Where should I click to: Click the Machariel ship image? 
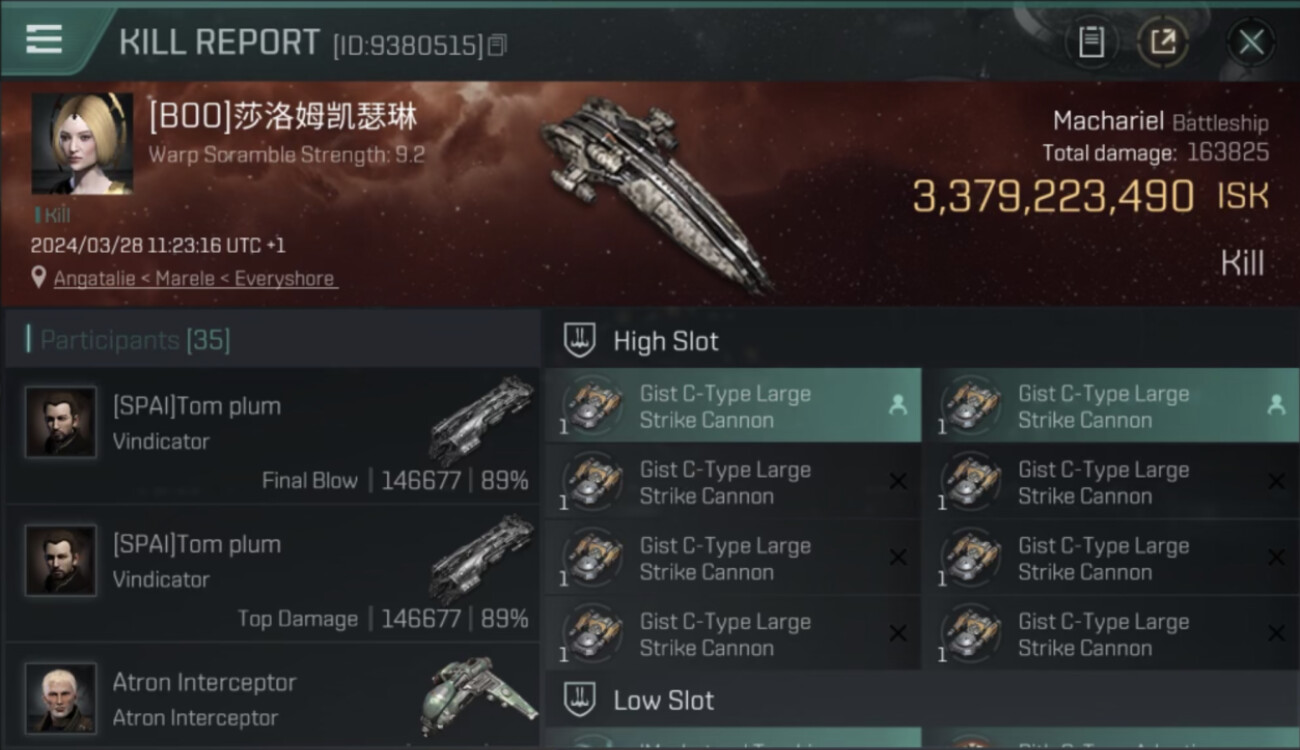click(655, 193)
